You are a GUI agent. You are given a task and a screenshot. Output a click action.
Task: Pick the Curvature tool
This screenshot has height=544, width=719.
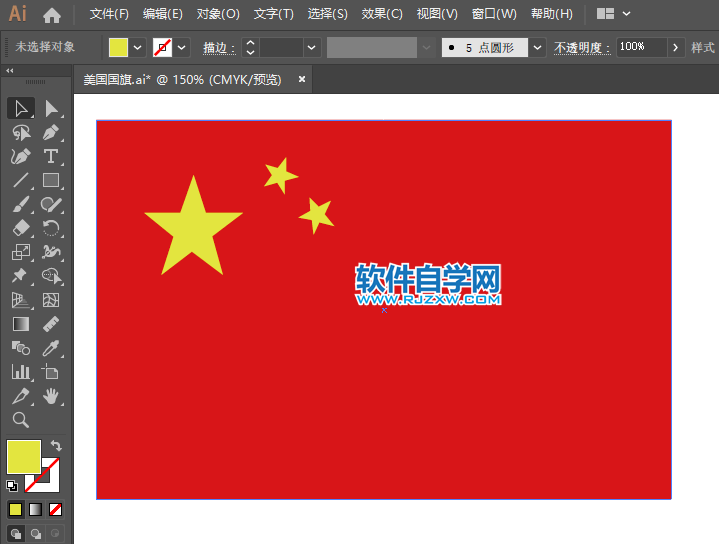tap(21, 156)
